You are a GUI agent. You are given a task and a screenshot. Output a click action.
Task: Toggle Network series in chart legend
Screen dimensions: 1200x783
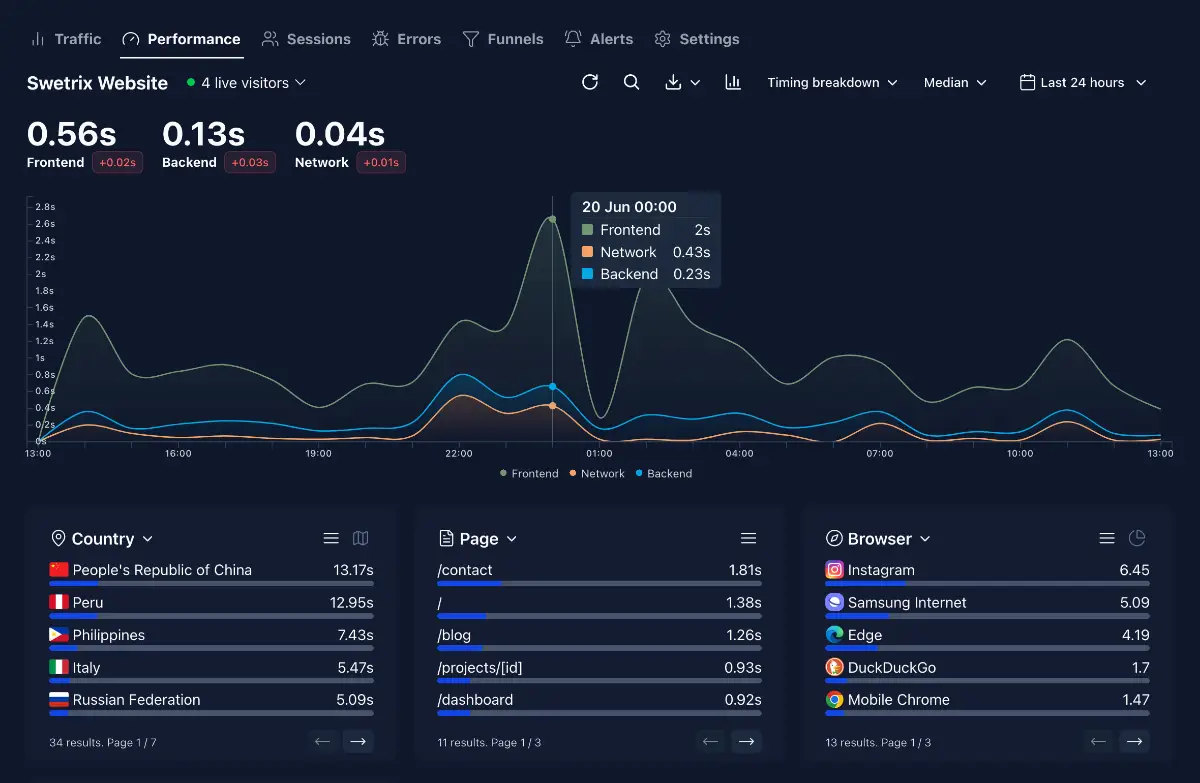click(x=597, y=473)
